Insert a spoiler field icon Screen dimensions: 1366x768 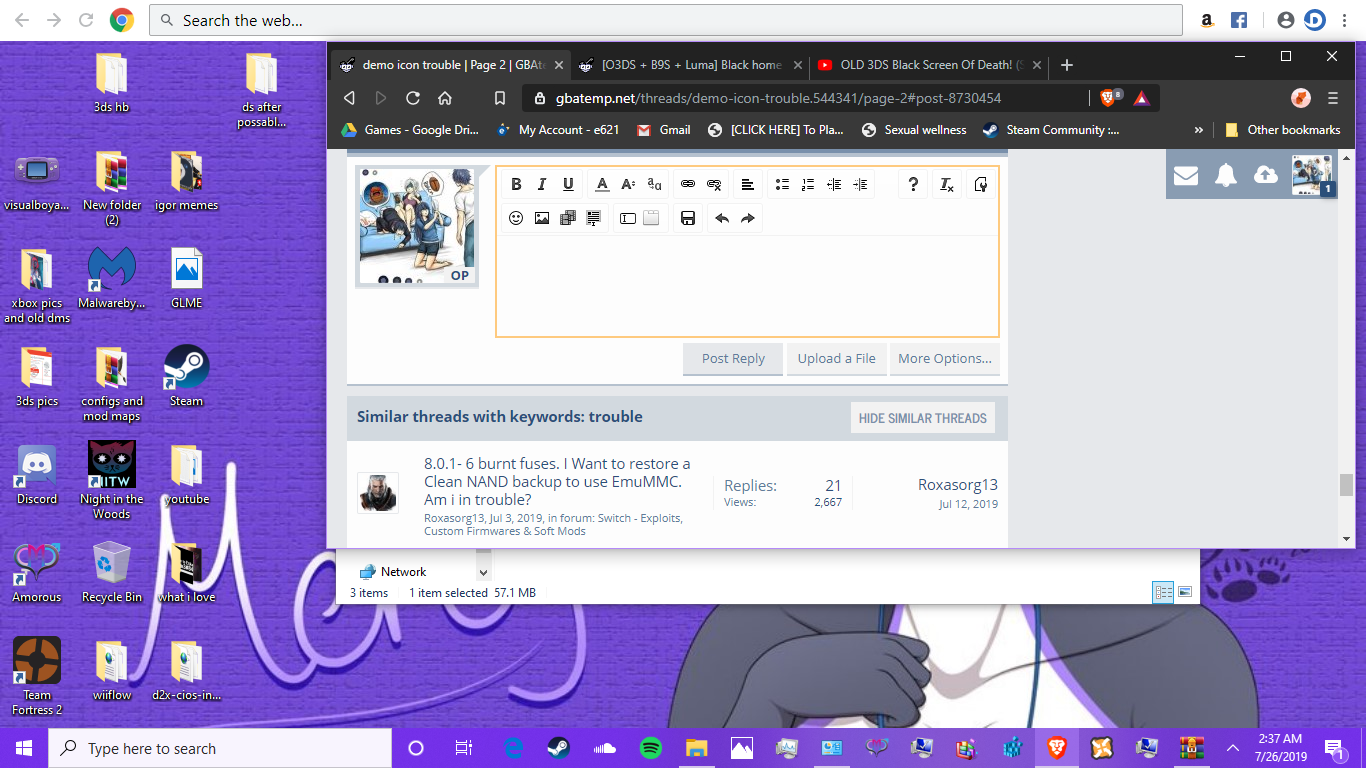tap(628, 218)
